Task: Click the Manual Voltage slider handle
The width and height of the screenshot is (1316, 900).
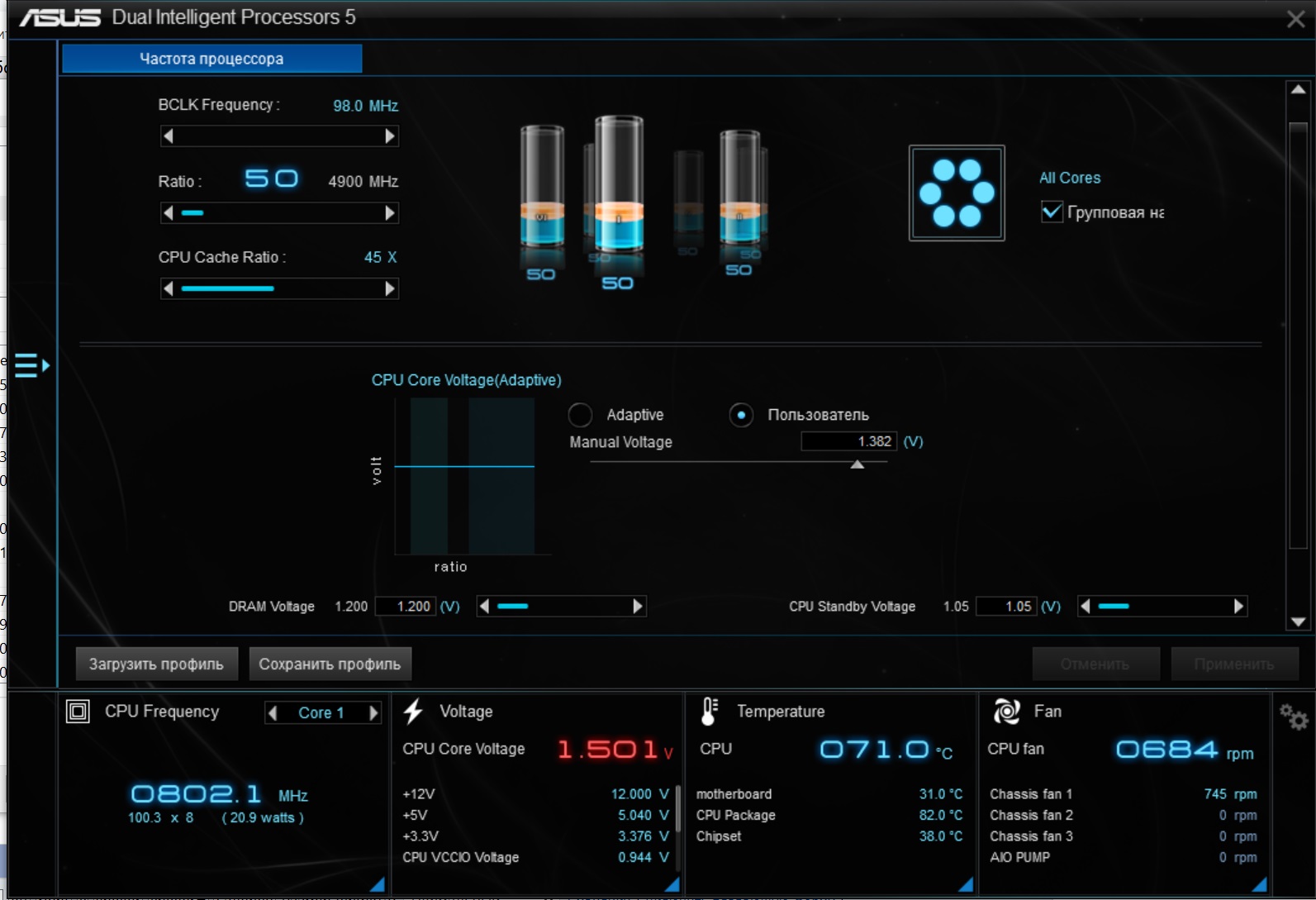Action: [858, 464]
